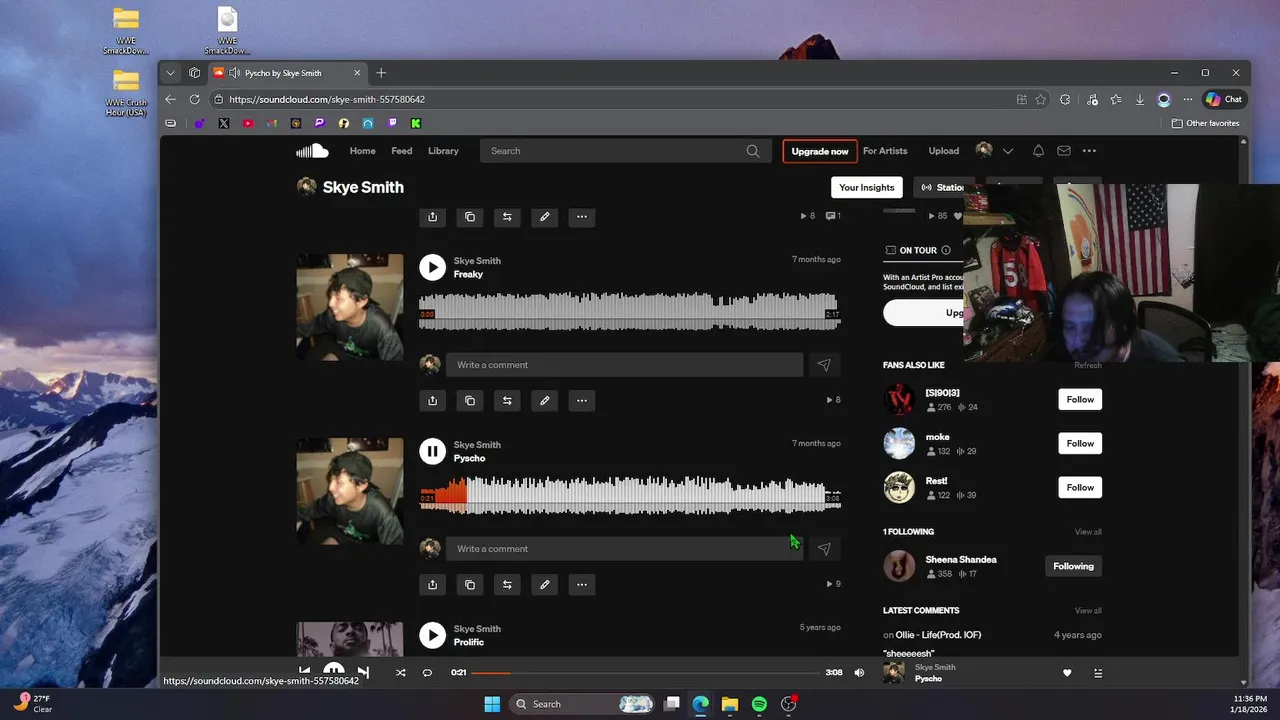The image size is (1280, 720).
Task: Open Copilot Chat in Edge
Action: click(x=1223, y=99)
